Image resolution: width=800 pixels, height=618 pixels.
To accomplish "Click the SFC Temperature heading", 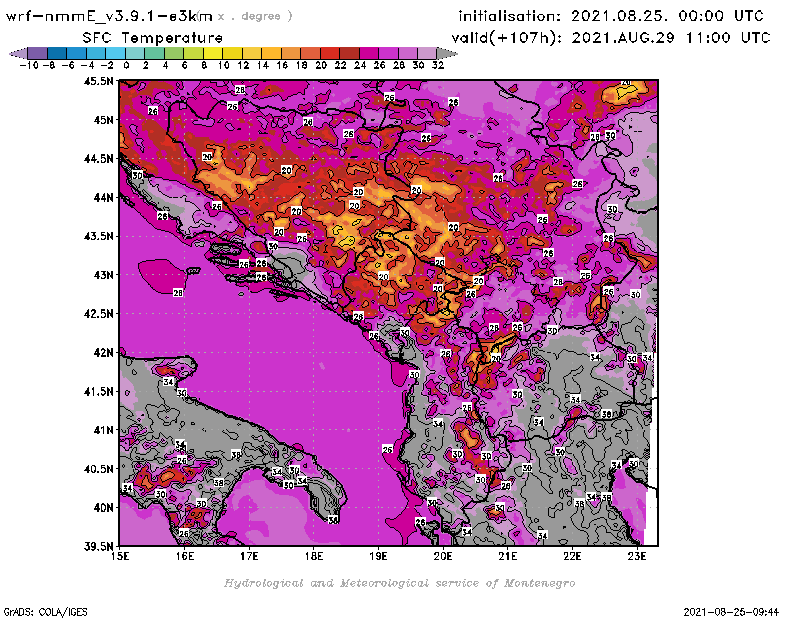I will (x=153, y=38).
